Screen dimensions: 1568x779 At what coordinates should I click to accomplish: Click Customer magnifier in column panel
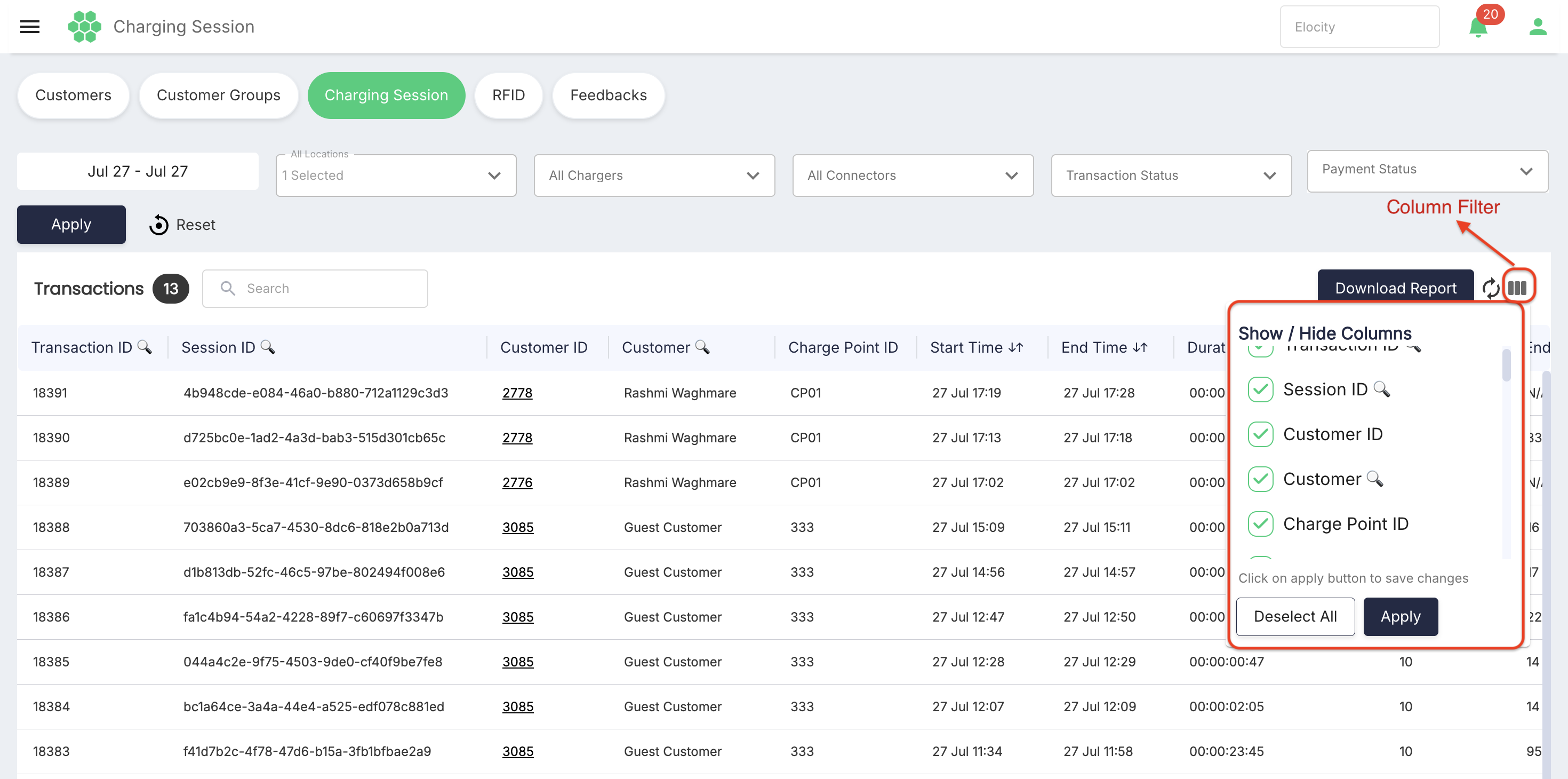coord(1375,478)
